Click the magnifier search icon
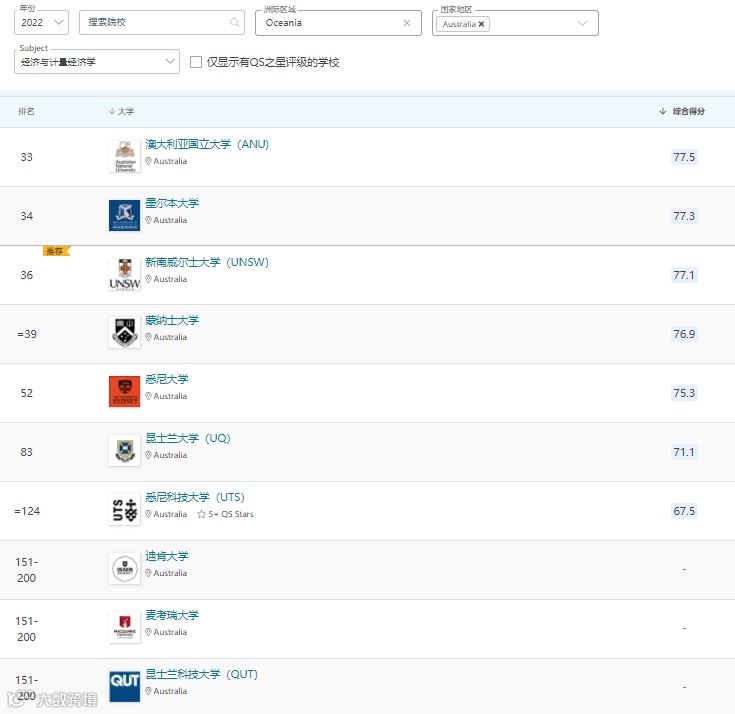This screenshot has width=735, height=714. 234,23
